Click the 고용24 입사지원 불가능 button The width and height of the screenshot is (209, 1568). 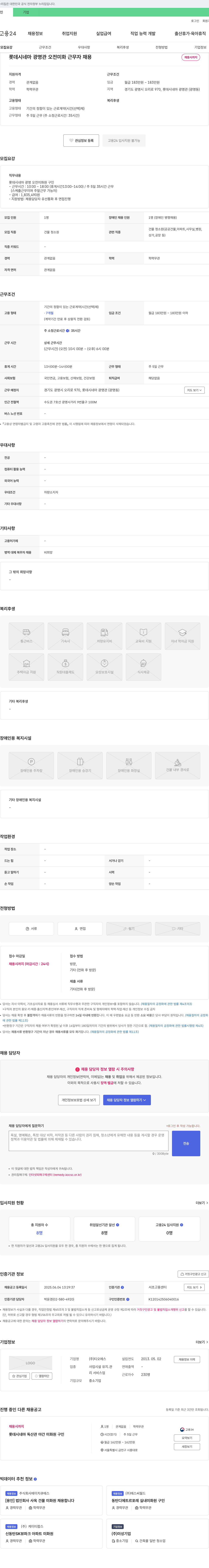tap(124, 141)
